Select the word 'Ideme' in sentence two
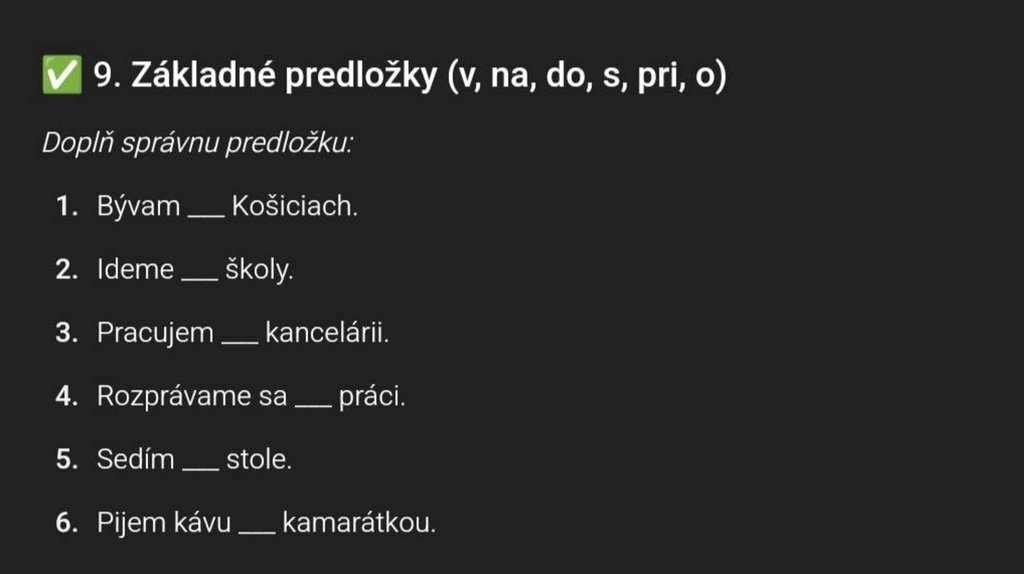This screenshot has width=1024, height=574. (x=135, y=270)
